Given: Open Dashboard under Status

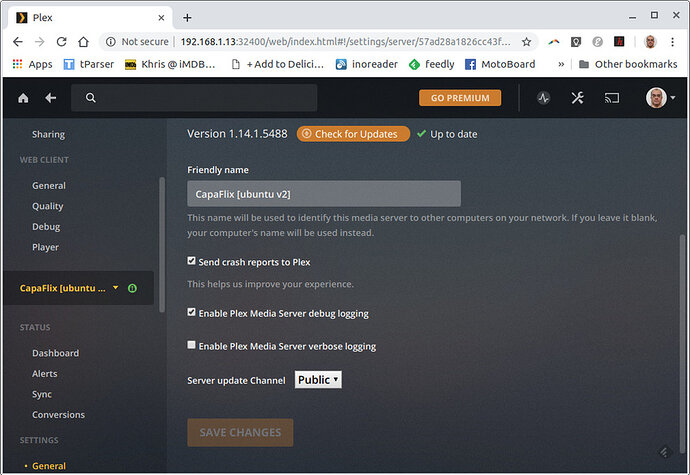Looking at the screenshot, I should [55, 353].
